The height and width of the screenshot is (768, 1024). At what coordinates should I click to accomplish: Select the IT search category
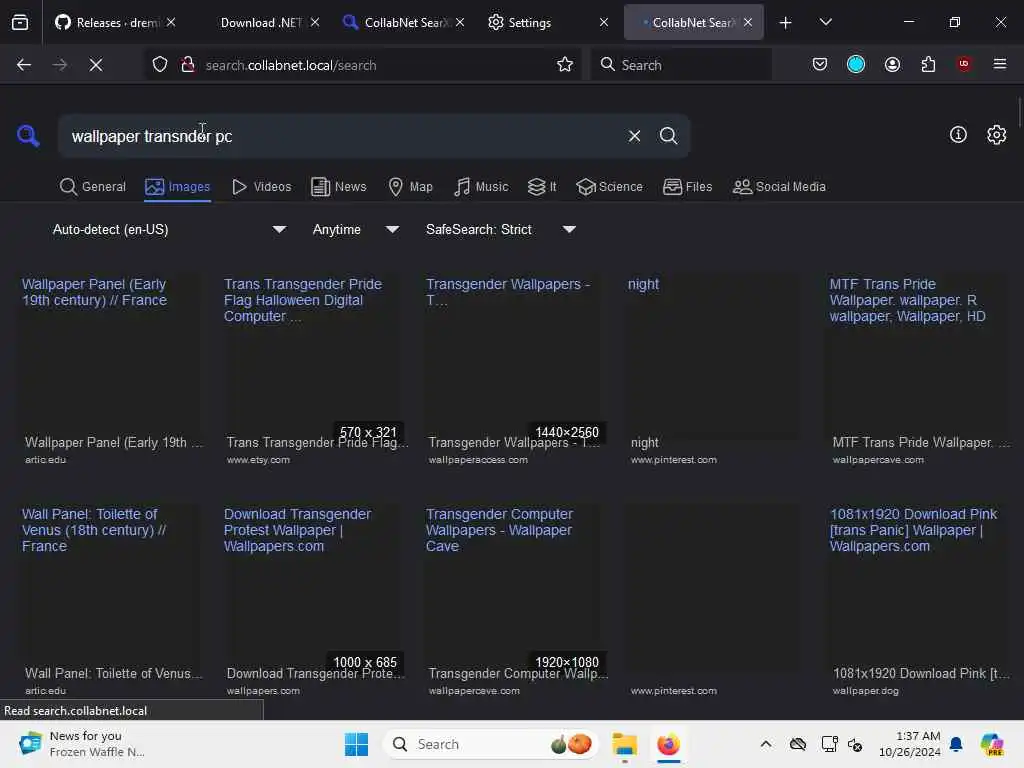click(x=542, y=187)
